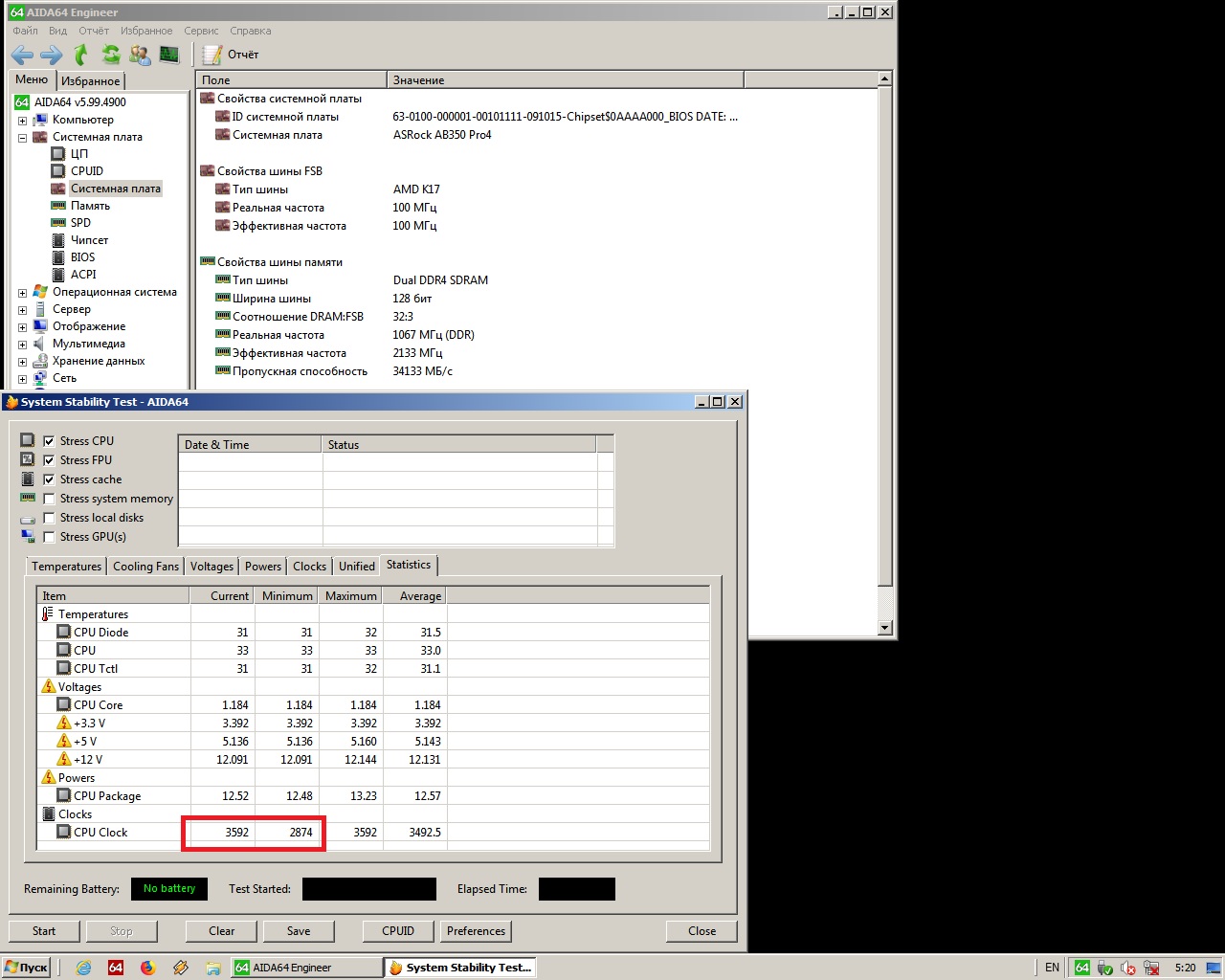Open the Unified tab

pos(357,567)
